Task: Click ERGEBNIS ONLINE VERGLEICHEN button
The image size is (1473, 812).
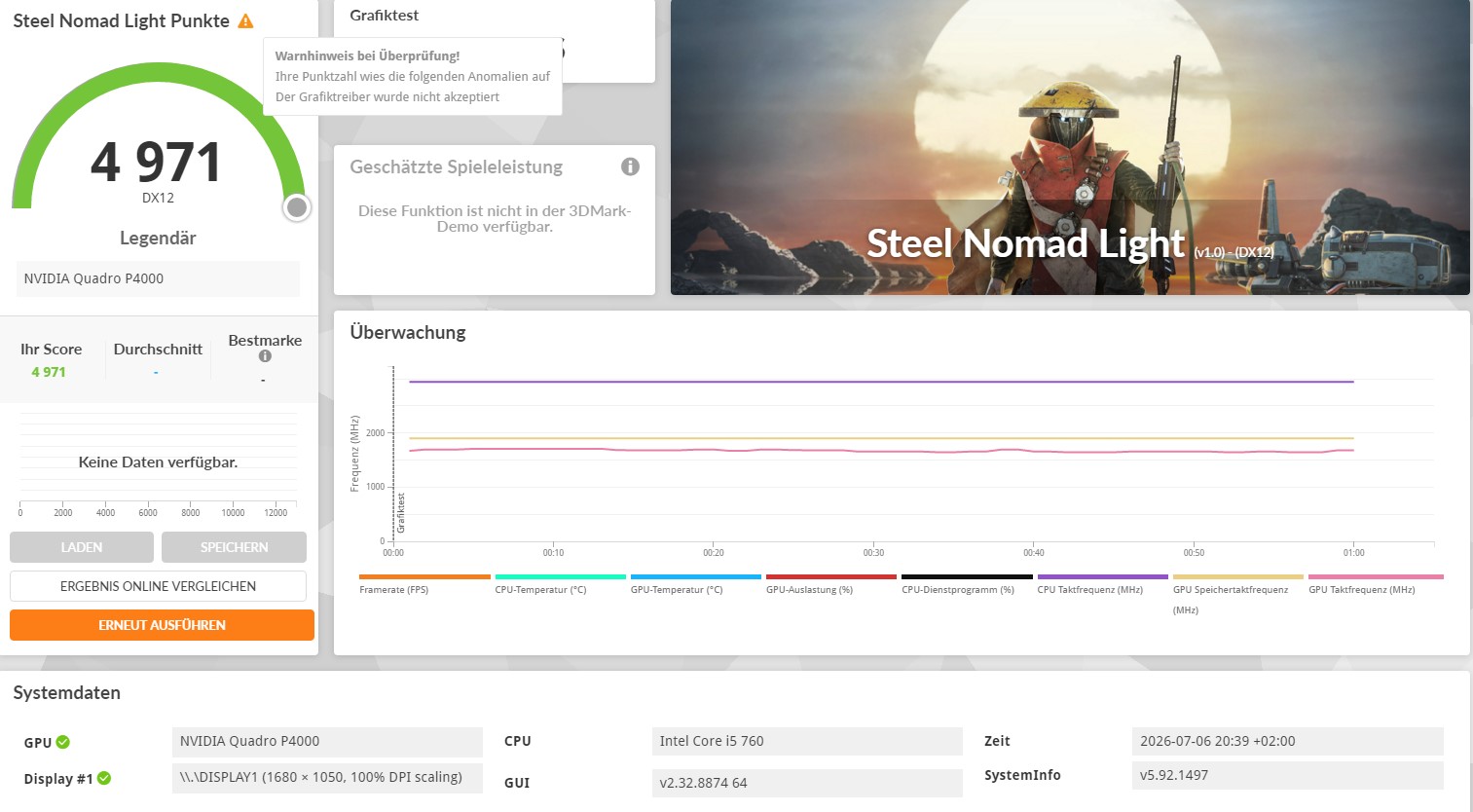Action: point(158,586)
